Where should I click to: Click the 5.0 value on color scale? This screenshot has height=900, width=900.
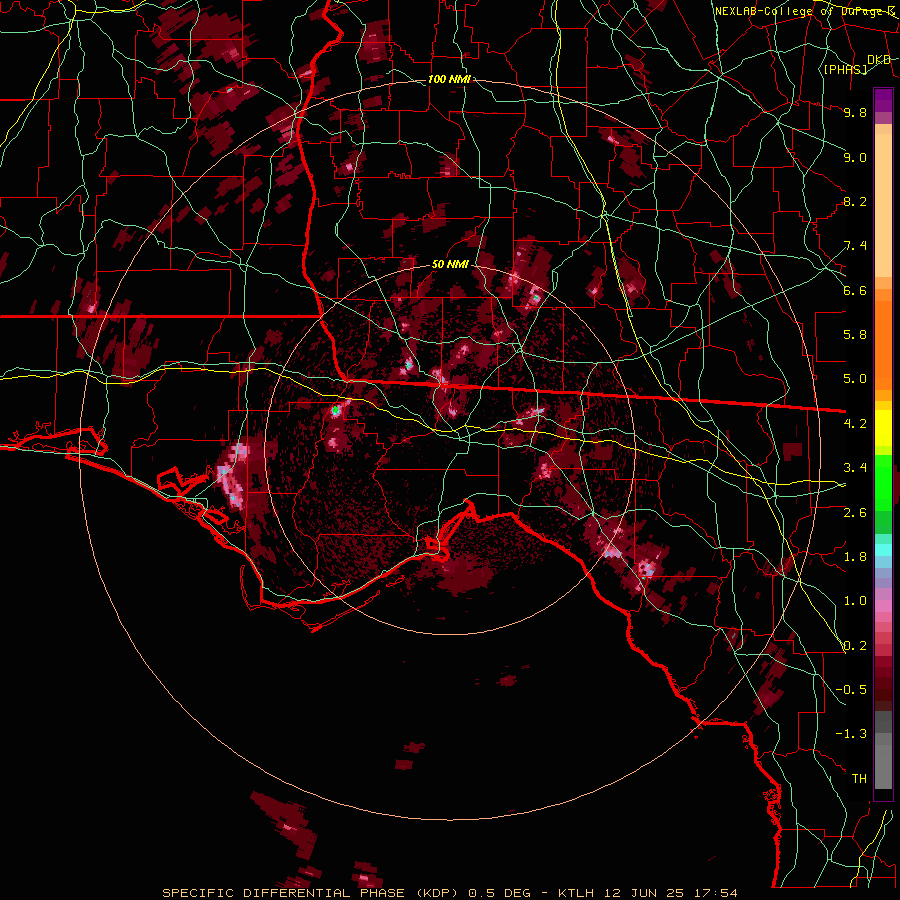[855, 379]
